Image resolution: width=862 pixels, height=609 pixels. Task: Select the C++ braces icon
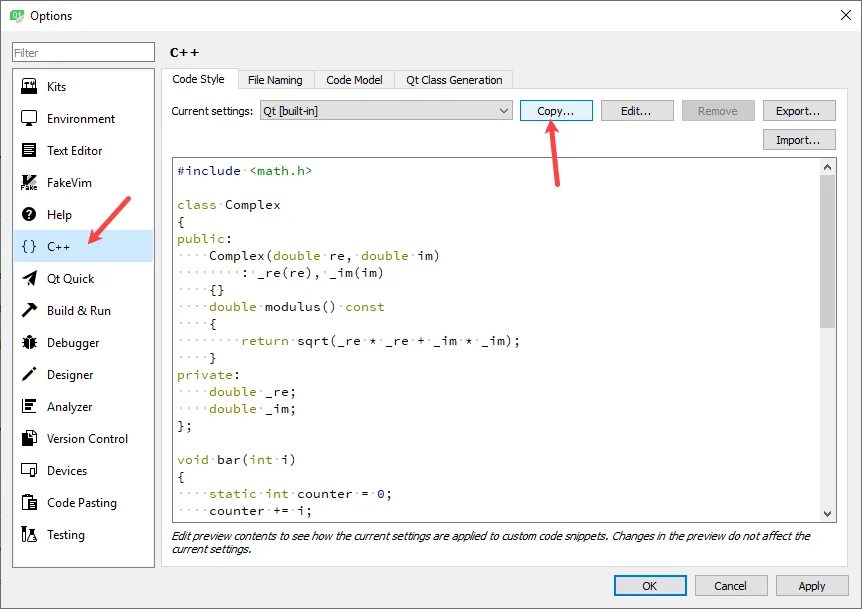point(29,246)
